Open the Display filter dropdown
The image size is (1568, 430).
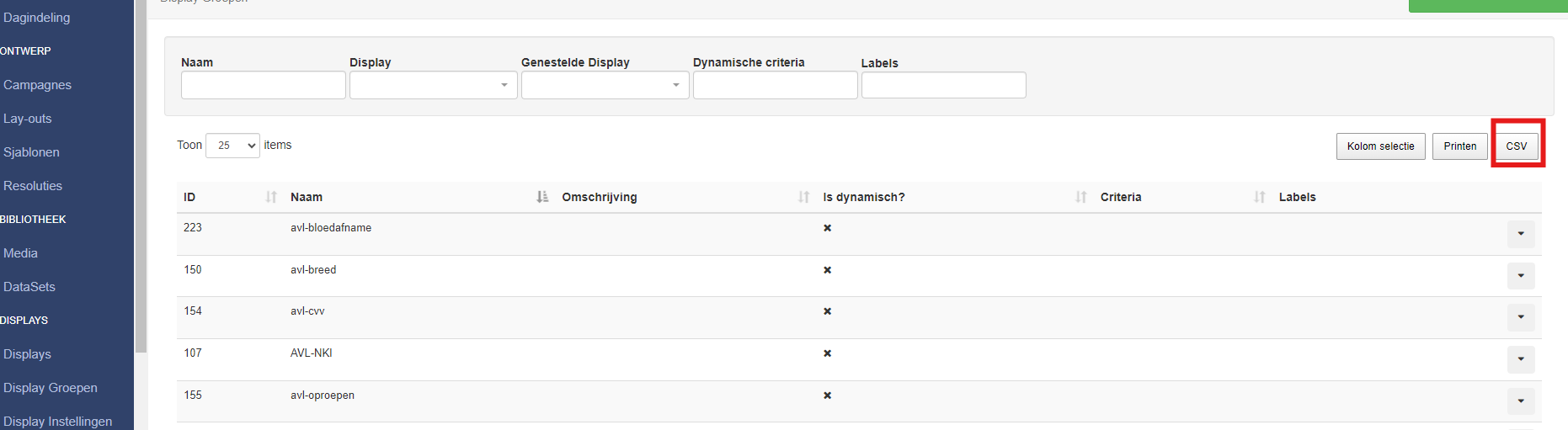pyautogui.click(x=433, y=85)
